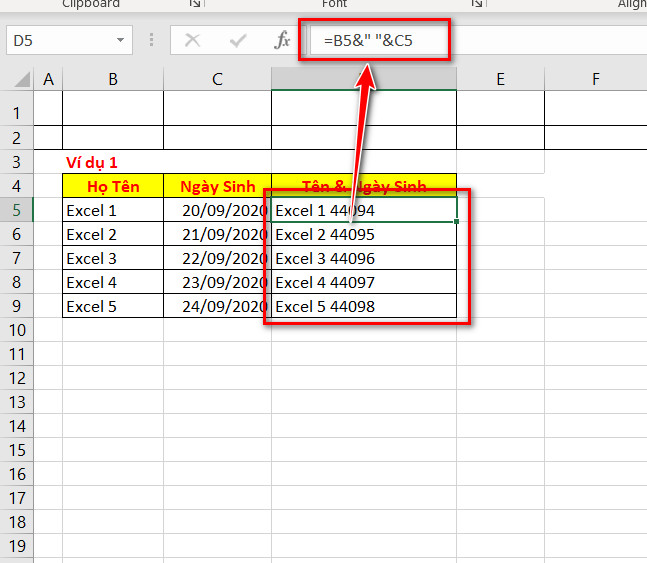Image resolution: width=647 pixels, height=563 pixels.
Task: Select row 7 header
Action: pyautogui.click(x=17, y=258)
